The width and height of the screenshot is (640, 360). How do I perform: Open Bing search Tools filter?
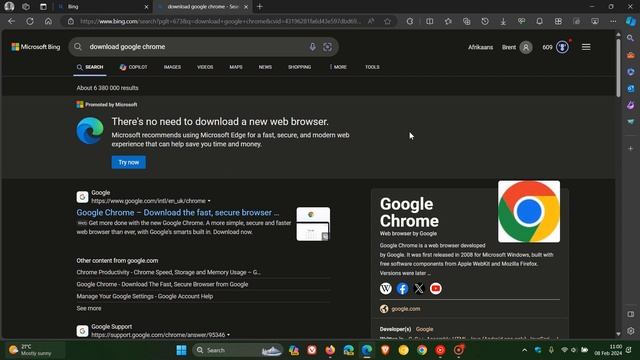click(372, 67)
